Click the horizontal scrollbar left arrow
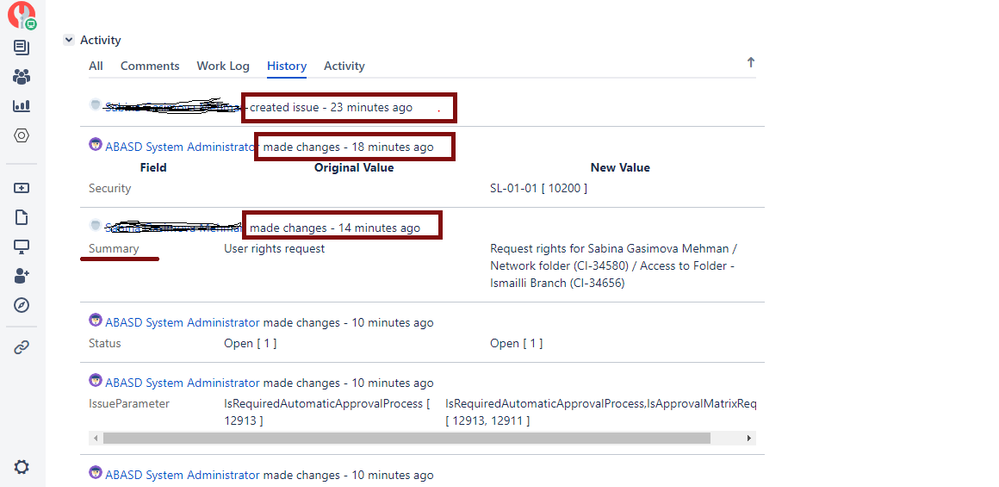The image size is (999, 487). tap(96, 439)
